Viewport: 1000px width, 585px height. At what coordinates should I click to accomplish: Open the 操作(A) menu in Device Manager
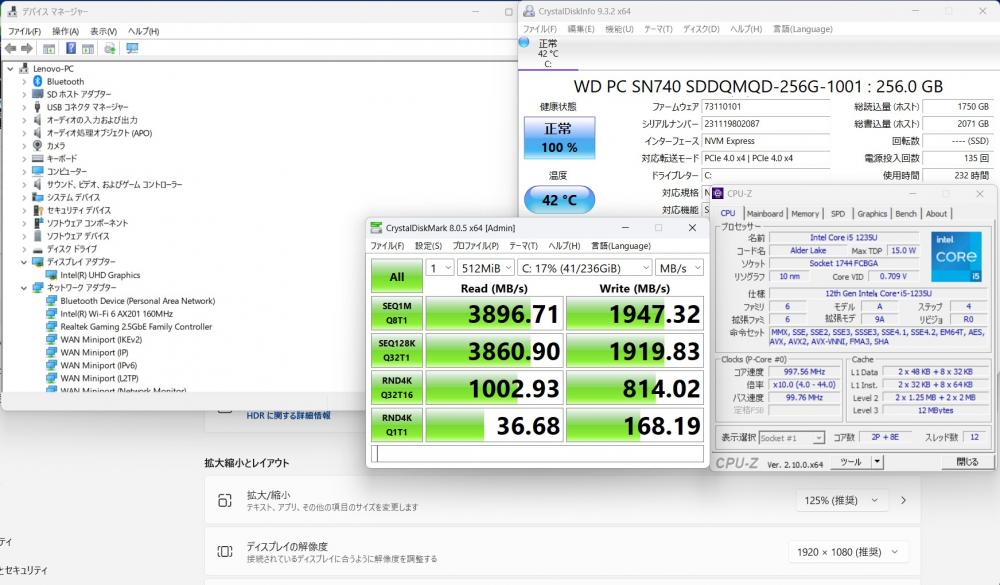pos(66,31)
